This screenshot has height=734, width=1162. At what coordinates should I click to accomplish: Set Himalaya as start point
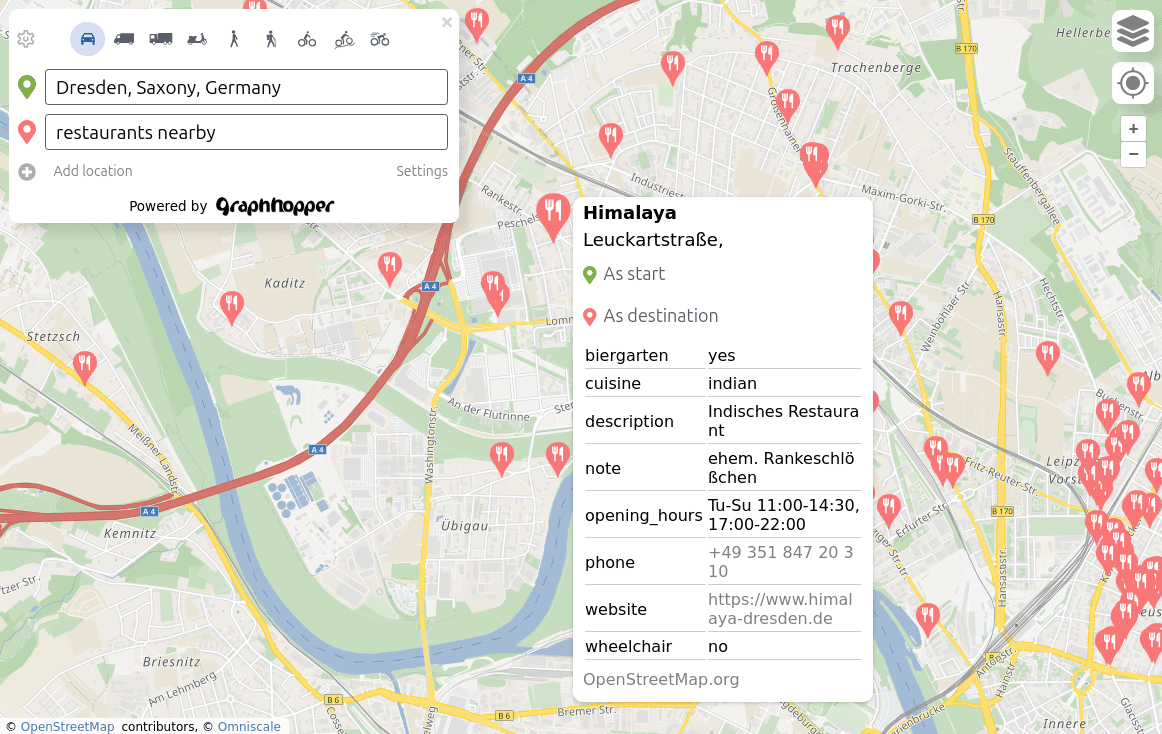point(633,274)
